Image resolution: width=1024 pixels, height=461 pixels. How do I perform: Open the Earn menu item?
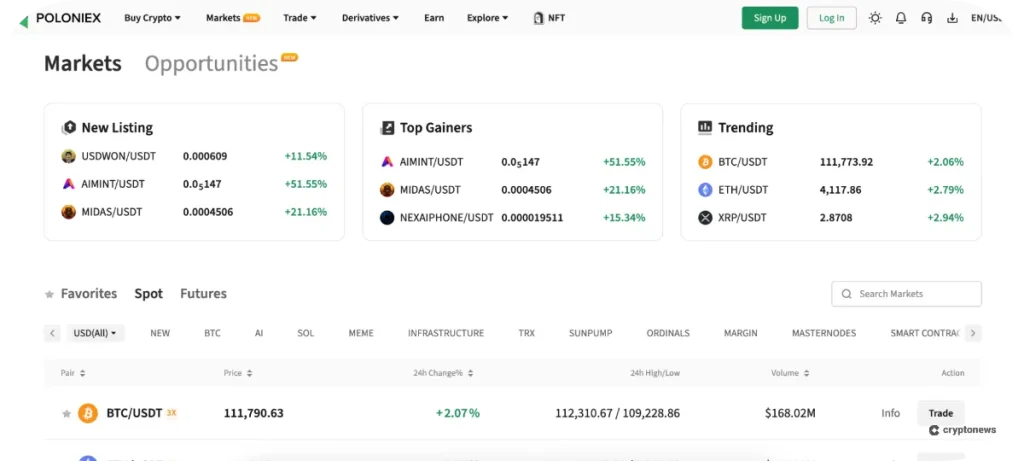(434, 18)
